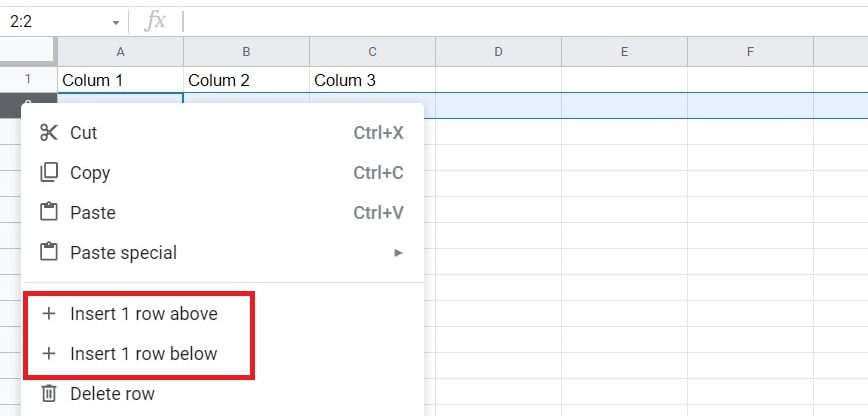The height and width of the screenshot is (416, 868).
Task: Click the plus icon for row above
Action: [48, 314]
